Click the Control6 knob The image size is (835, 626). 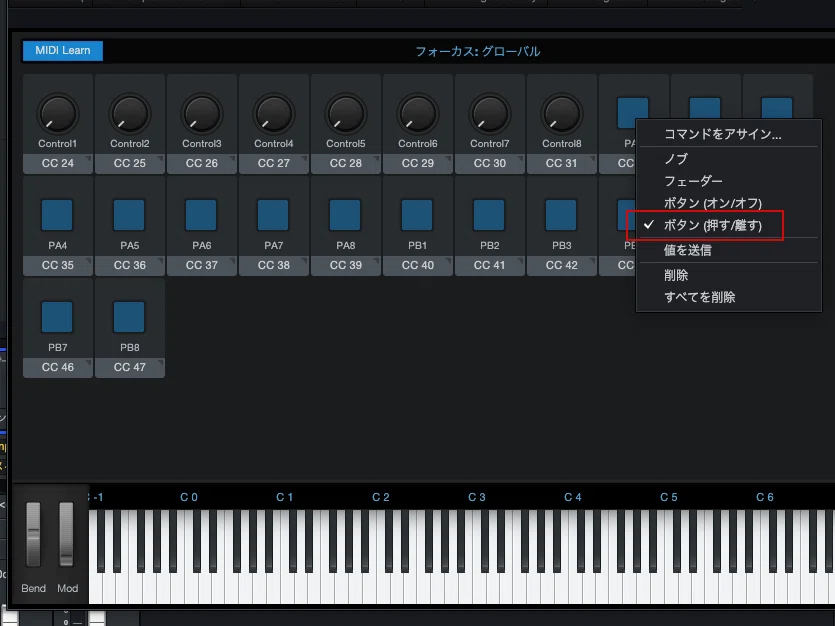[x=418, y=114]
